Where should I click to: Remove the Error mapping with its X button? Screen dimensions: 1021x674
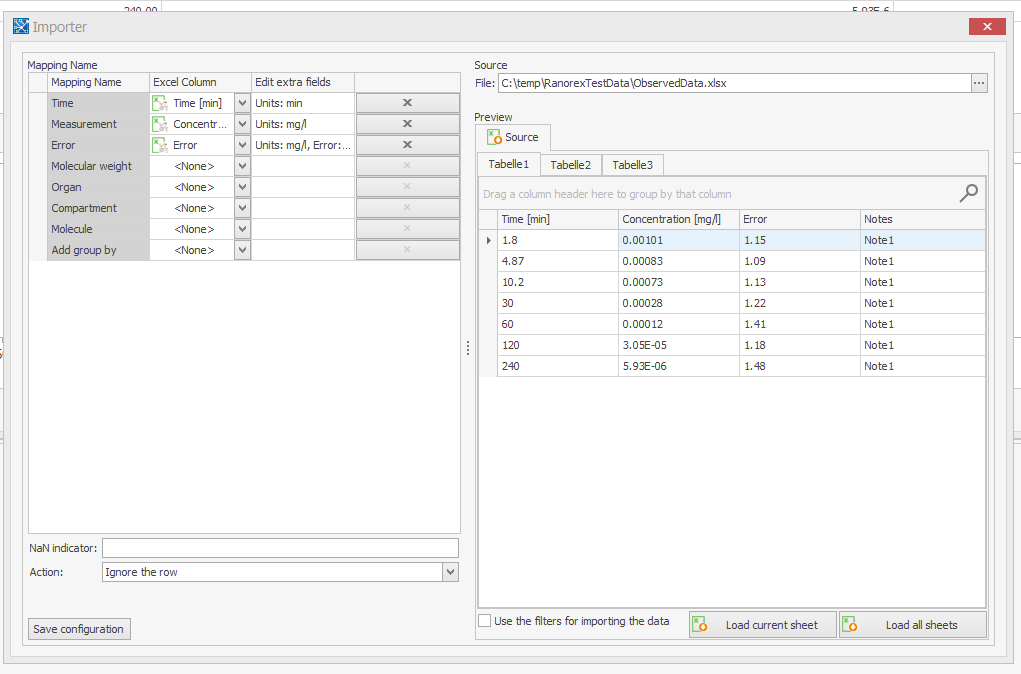click(x=407, y=144)
